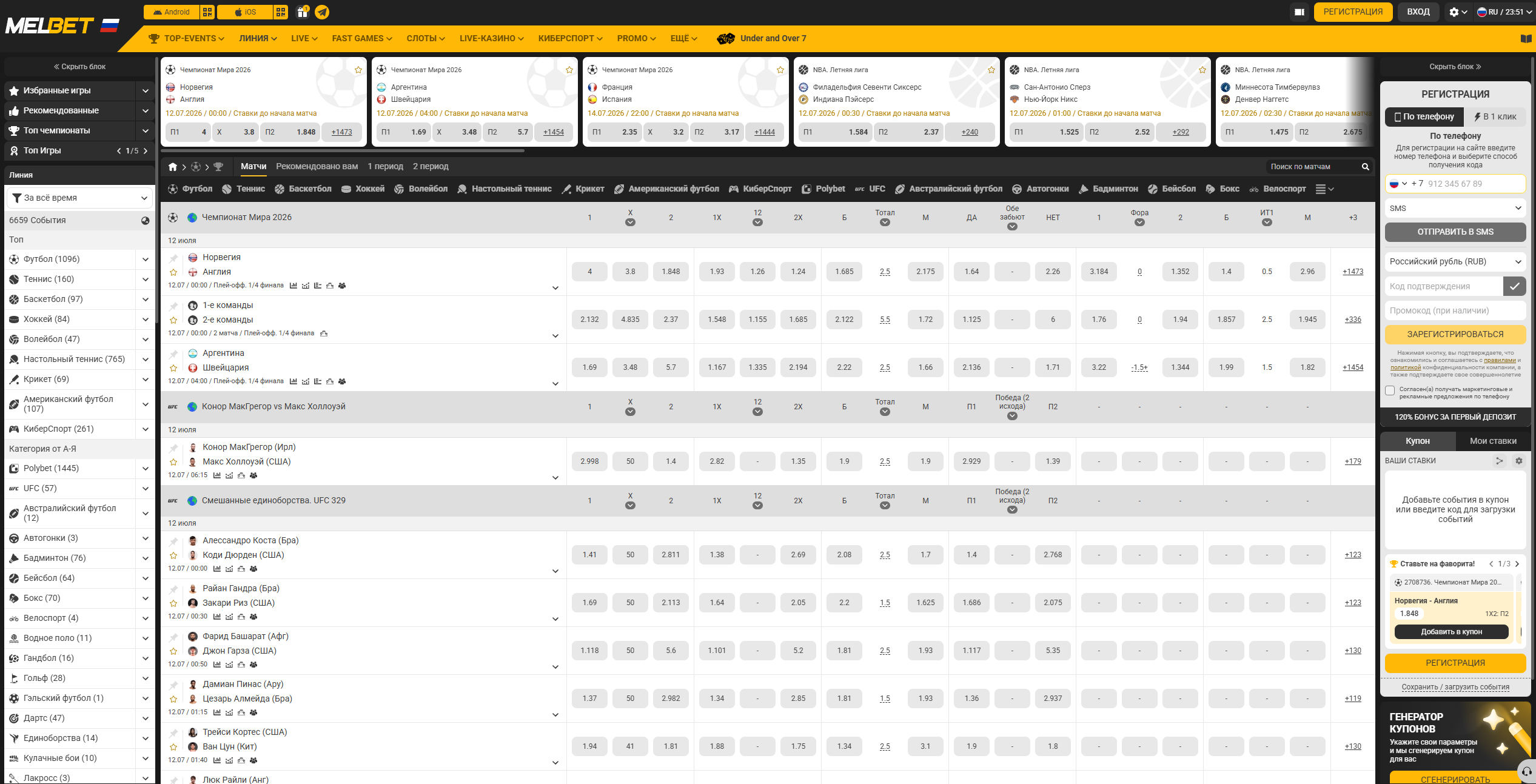Click the ЗАРЕГИСТРИРОВАТЬСЯ button

click(x=1455, y=335)
